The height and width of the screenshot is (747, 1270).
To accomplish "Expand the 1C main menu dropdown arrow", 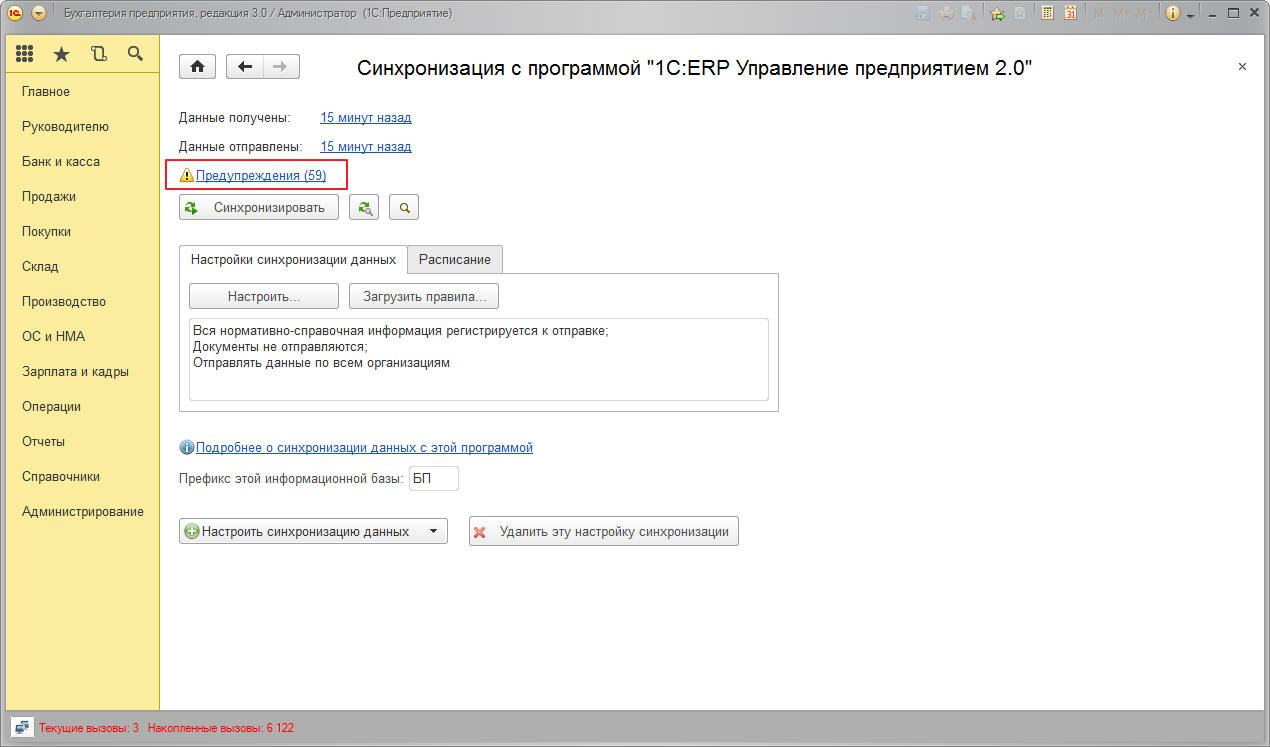I will pyautogui.click(x=38, y=13).
